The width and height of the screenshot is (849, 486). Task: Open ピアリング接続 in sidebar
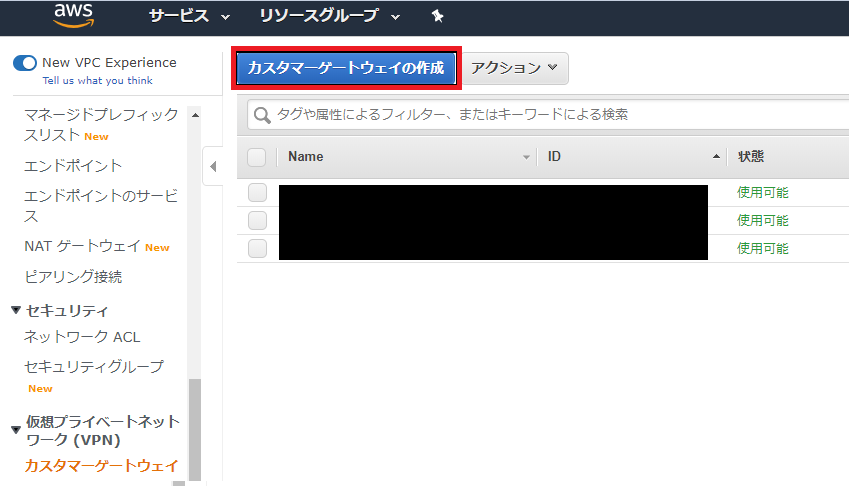point(73,277)
